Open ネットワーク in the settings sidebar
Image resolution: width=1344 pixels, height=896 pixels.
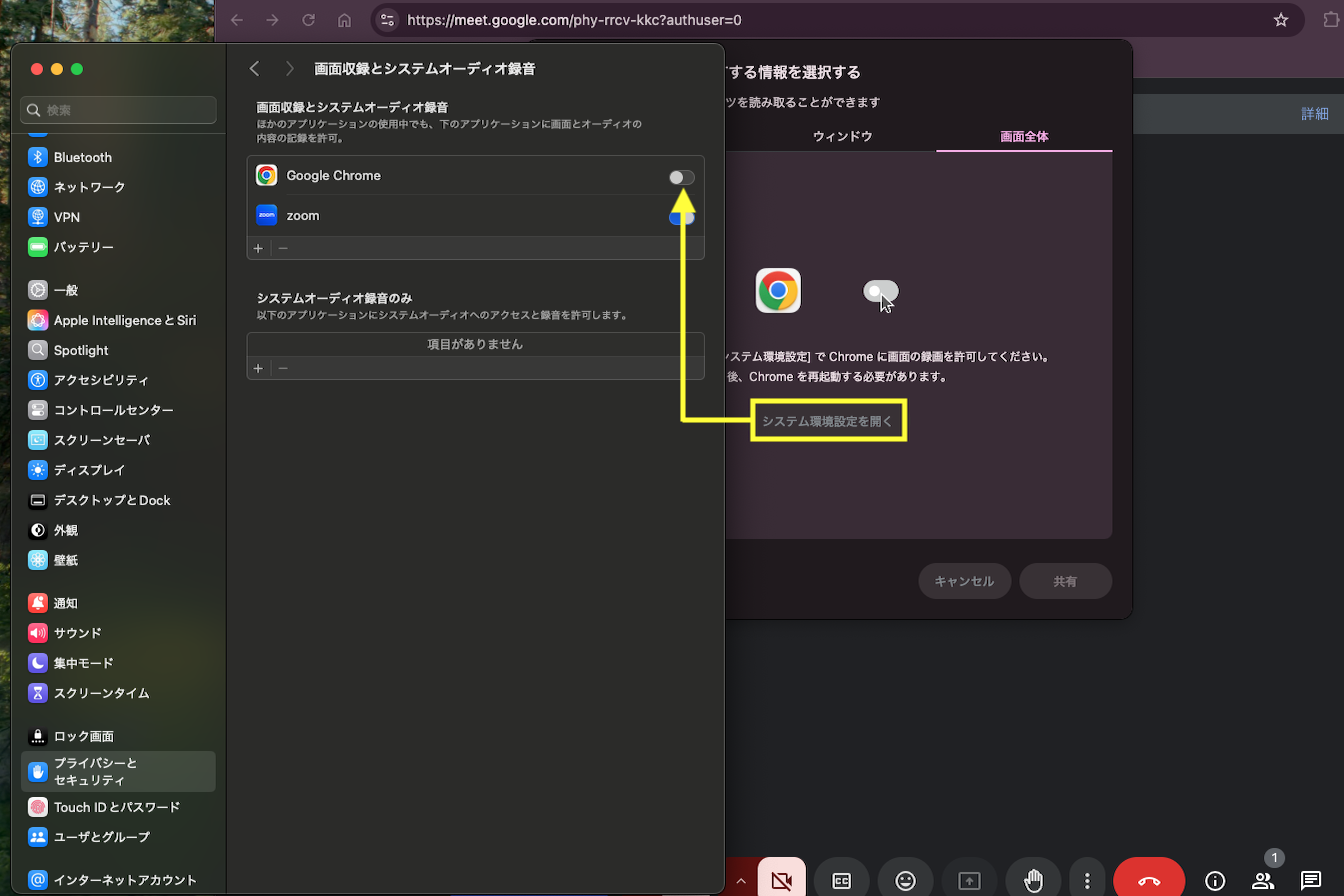118,187
